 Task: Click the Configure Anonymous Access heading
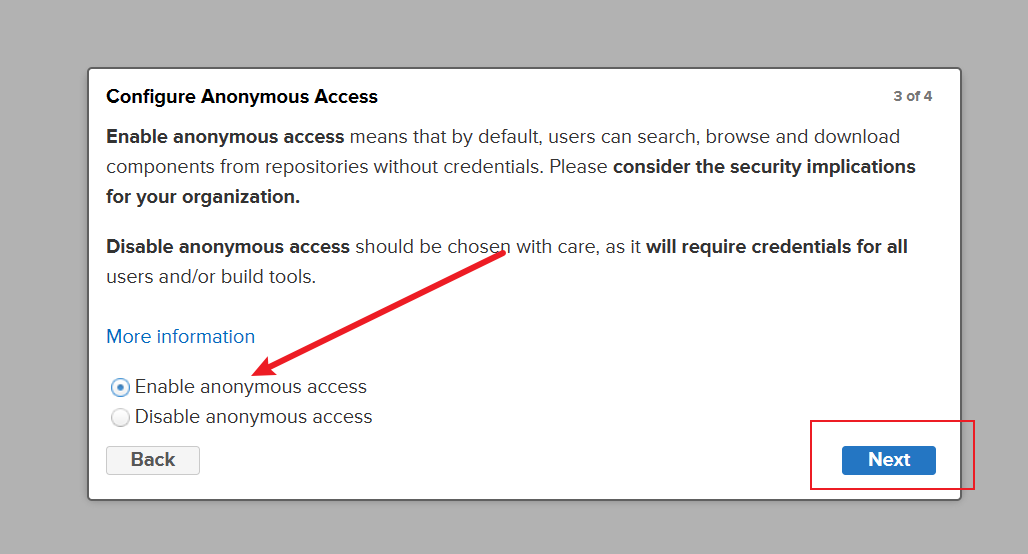pyautogui.click(x=242, y=97)
